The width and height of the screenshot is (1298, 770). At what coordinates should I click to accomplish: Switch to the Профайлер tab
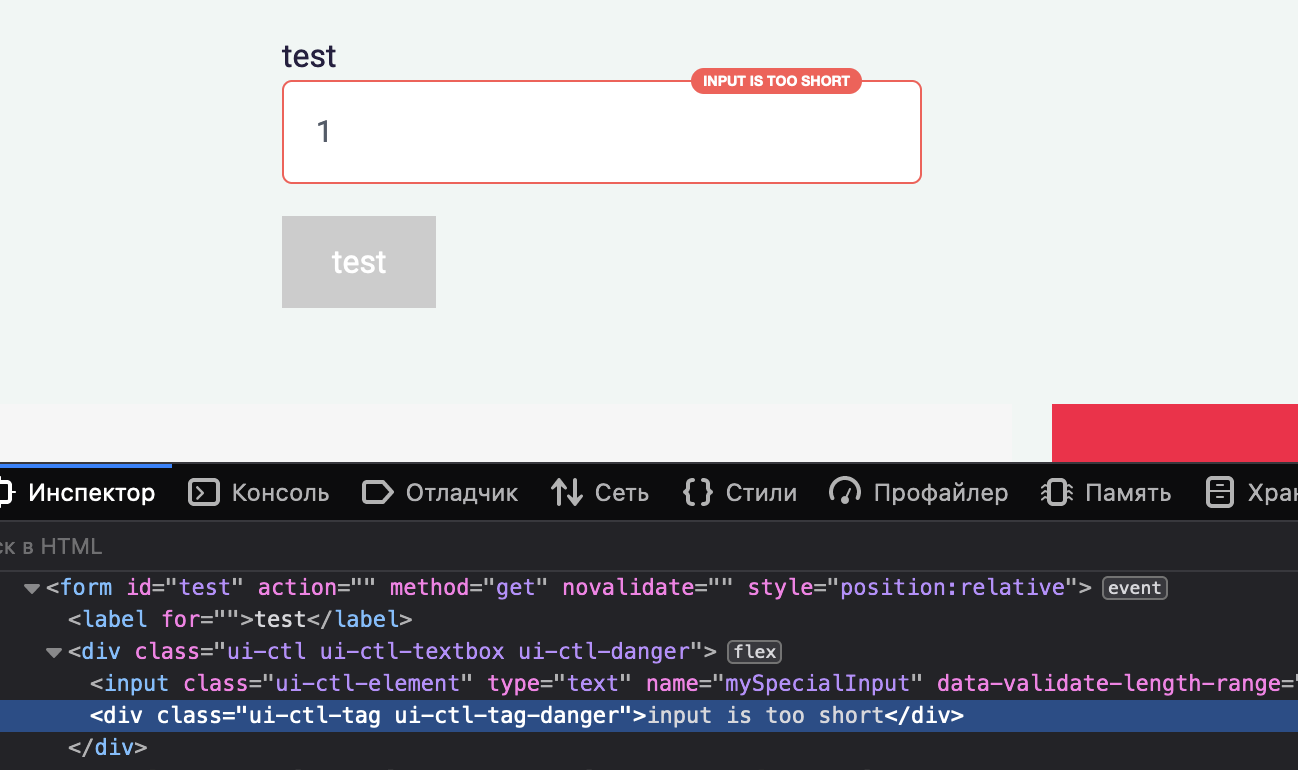pyautogui.click(x=918, y=492)
